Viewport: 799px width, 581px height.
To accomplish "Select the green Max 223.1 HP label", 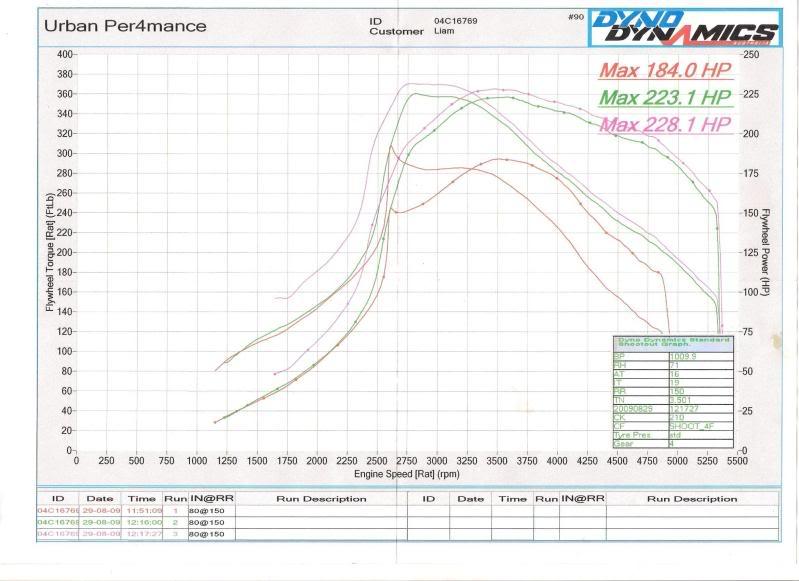I will point(666,97).
